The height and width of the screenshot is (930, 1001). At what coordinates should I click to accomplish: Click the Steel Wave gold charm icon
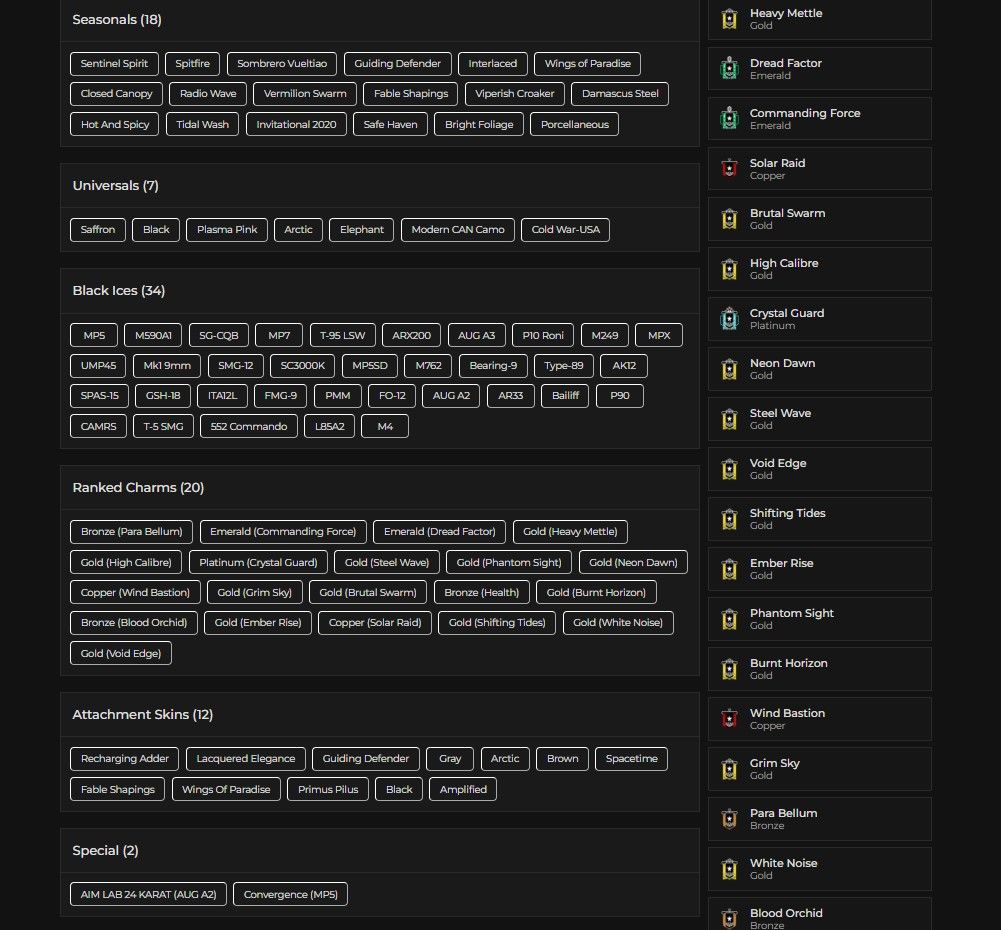(x=729, y=419)
